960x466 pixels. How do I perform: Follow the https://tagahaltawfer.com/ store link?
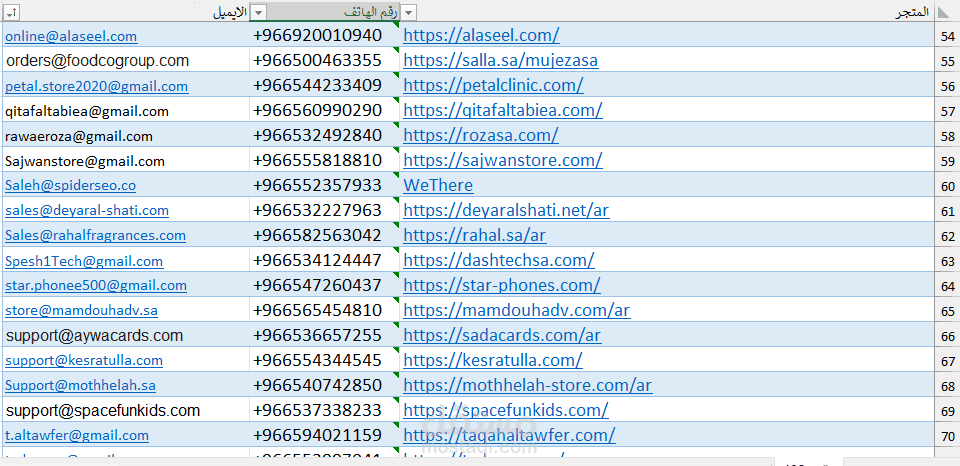click(509, 435)
